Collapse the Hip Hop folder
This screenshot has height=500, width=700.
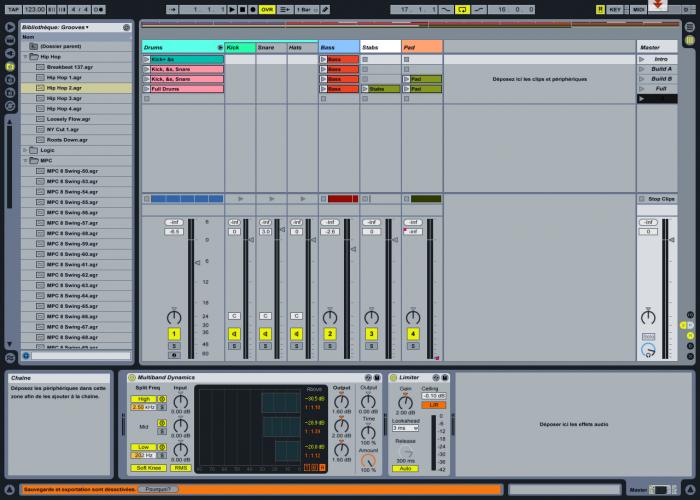(x=25, y=57)
